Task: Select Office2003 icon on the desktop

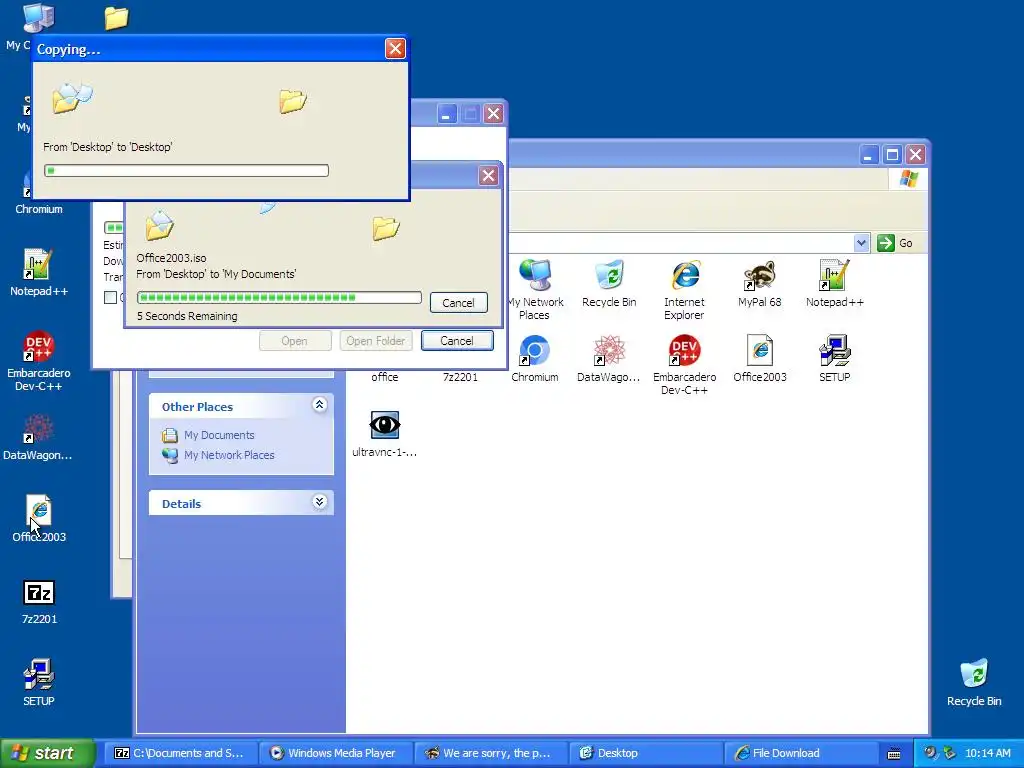Action: pos(39,519)
